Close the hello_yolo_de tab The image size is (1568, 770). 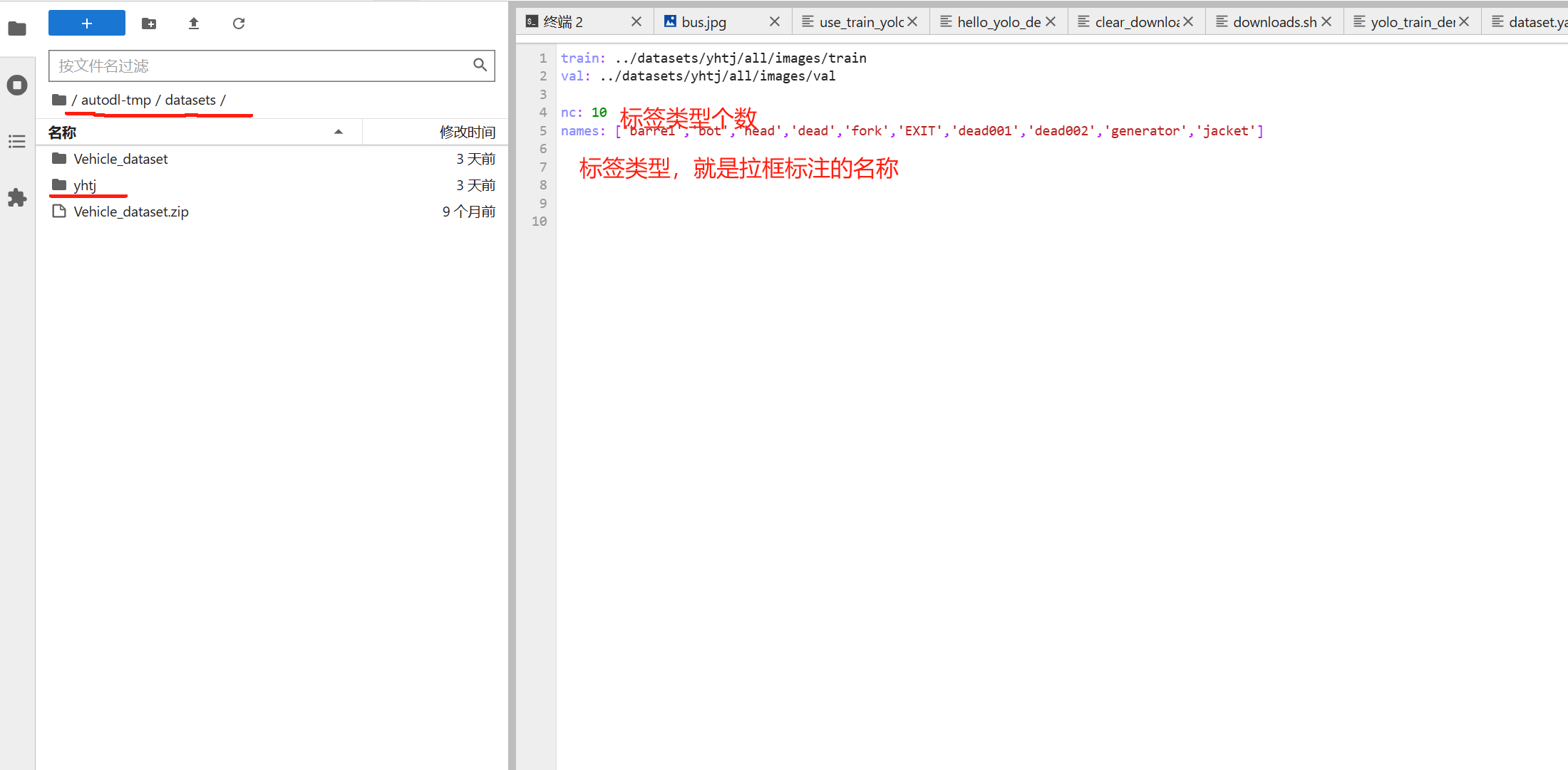1051,22
